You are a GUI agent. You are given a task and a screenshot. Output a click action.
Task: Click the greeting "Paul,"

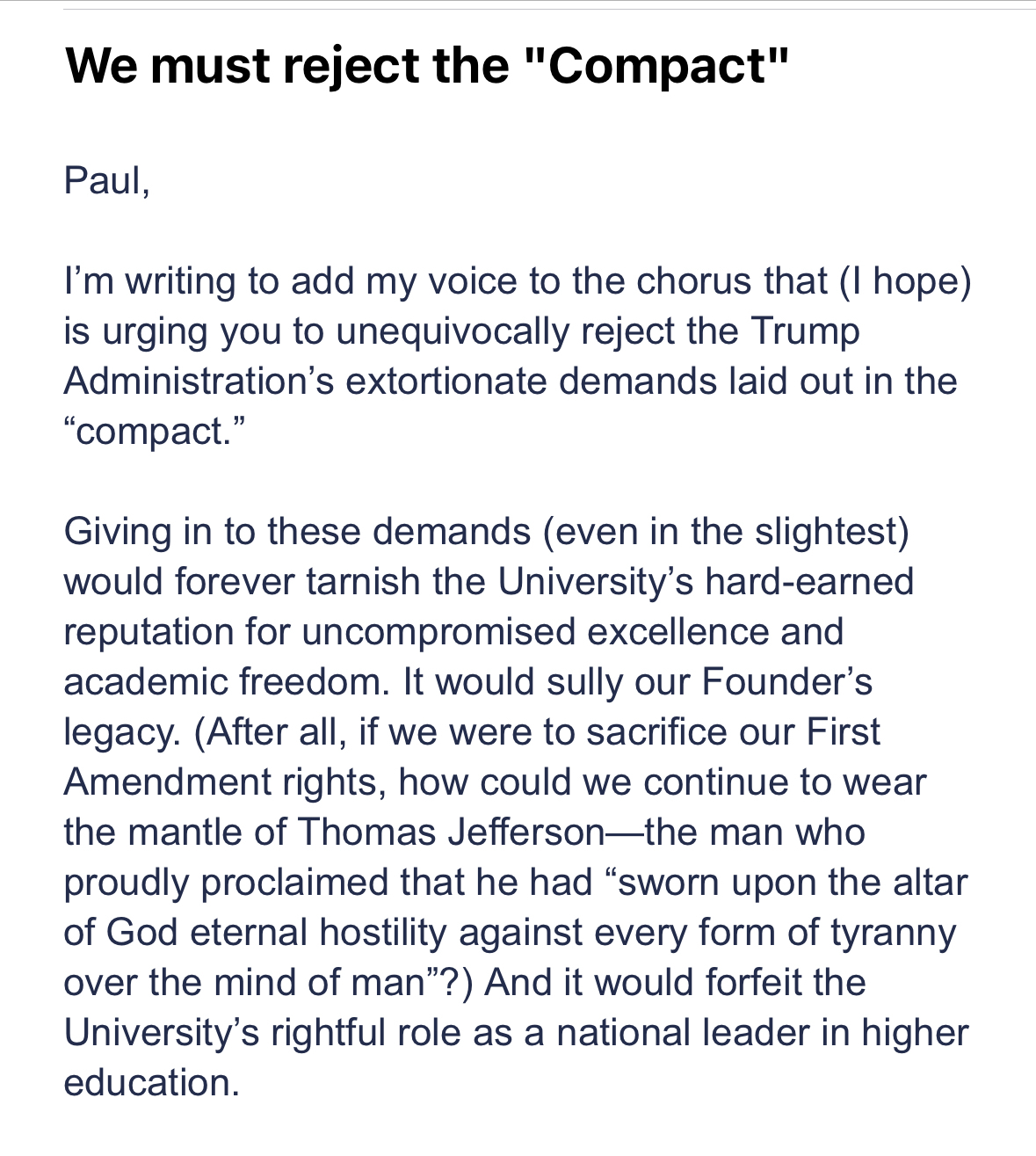coord(106,180)
